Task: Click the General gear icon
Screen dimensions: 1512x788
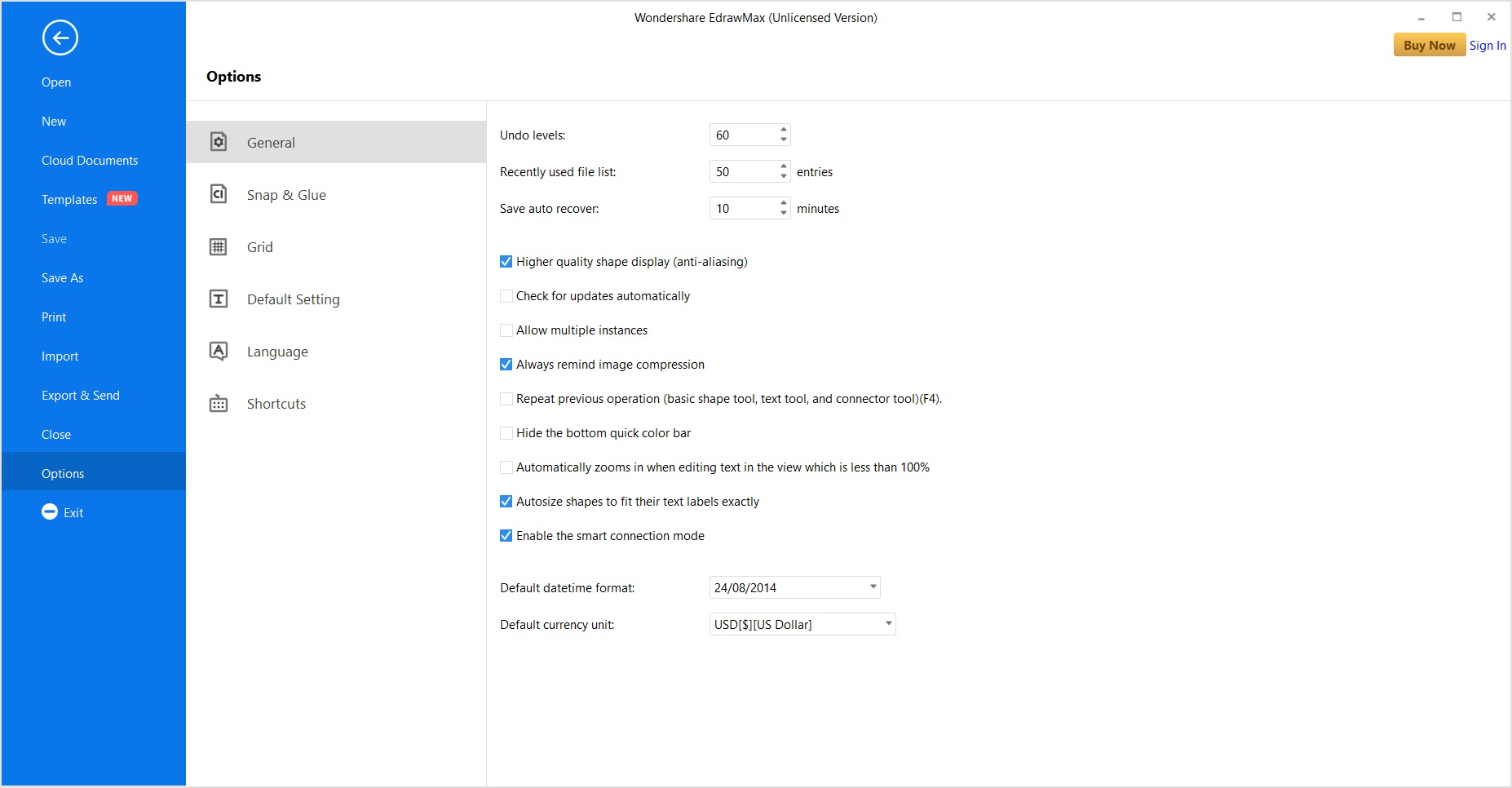Action: click(x=218, y=141)
